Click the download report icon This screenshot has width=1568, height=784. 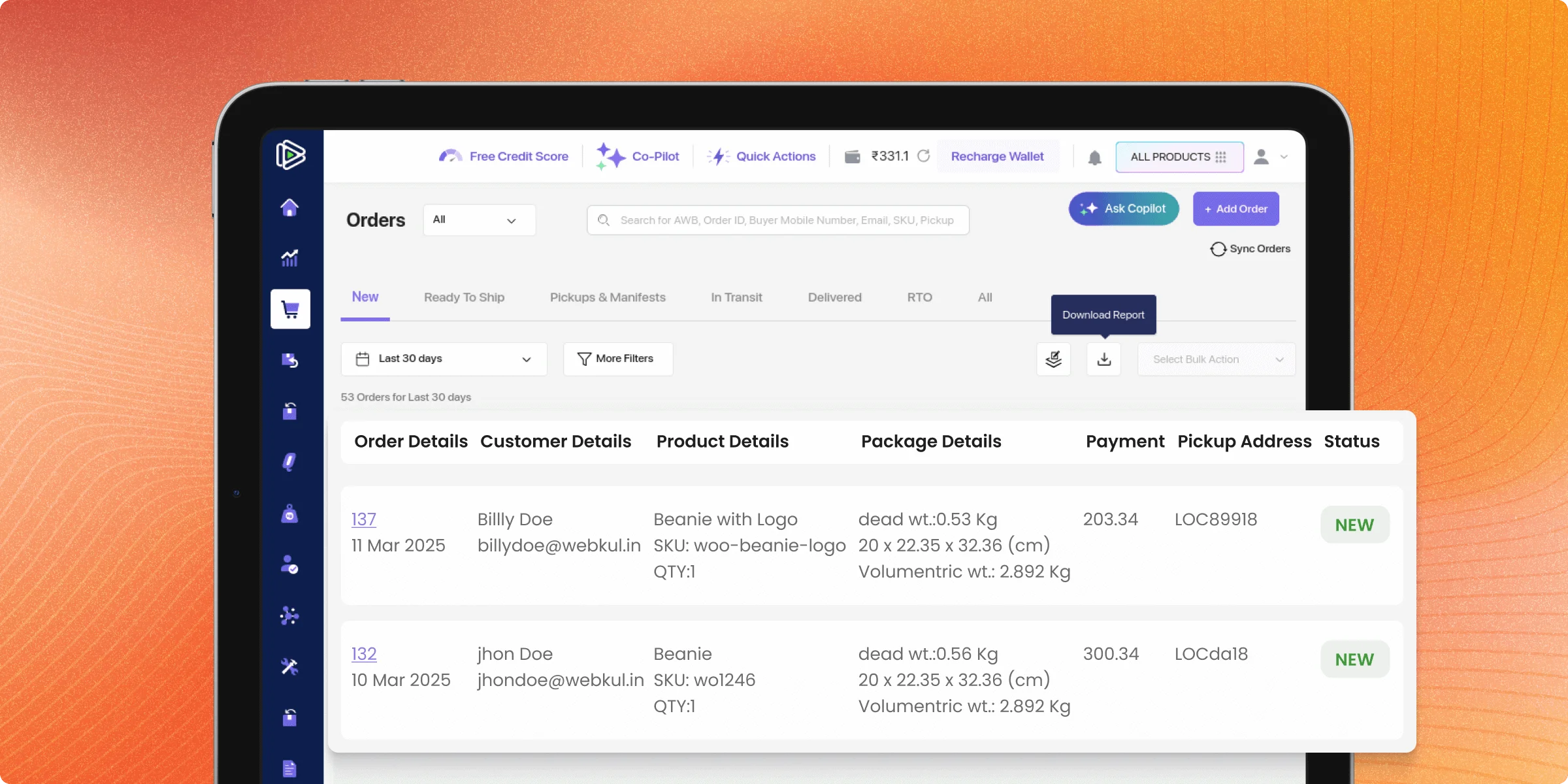[1103, 359]
